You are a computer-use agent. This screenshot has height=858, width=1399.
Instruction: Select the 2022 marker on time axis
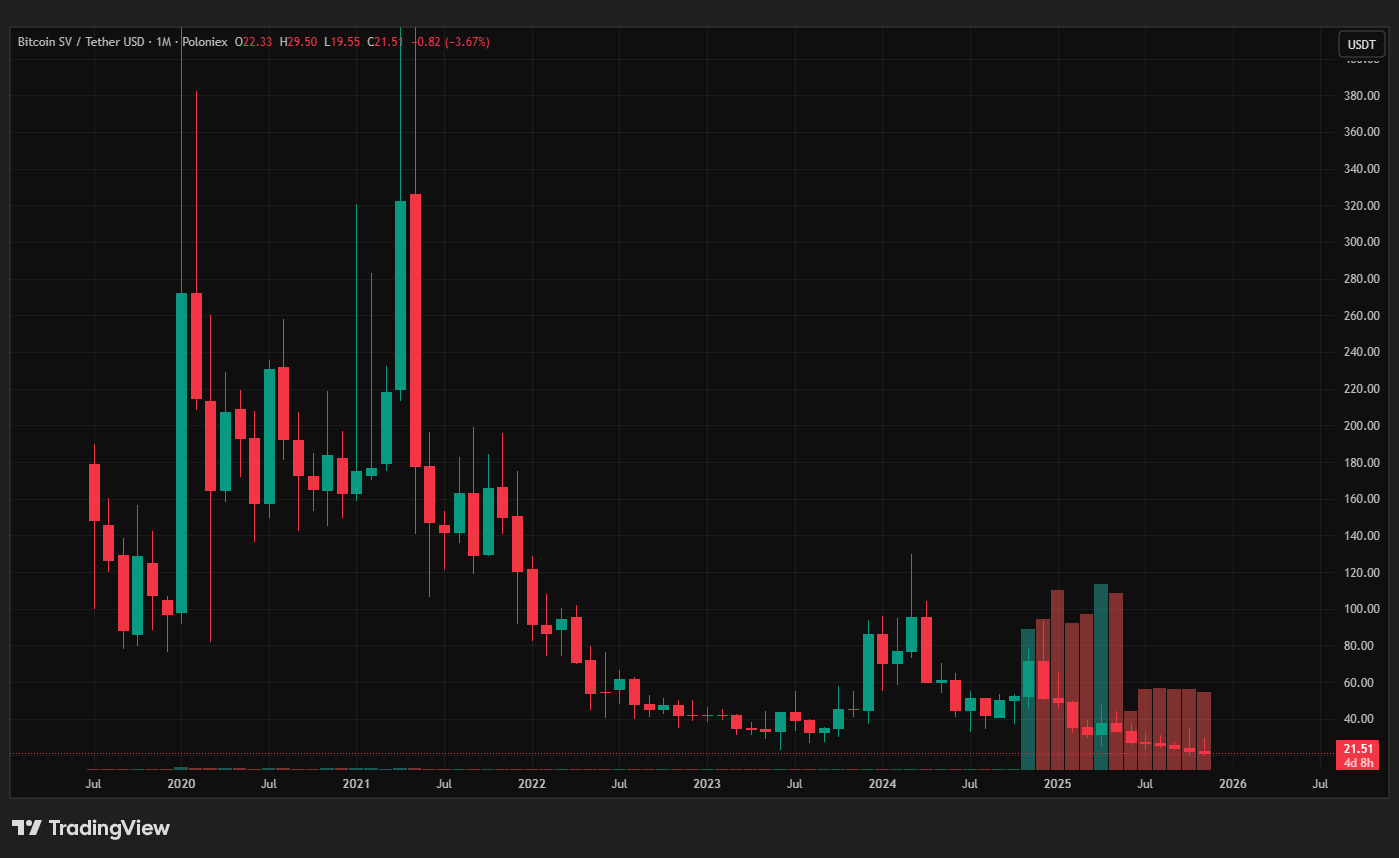[x=531, y=784]
